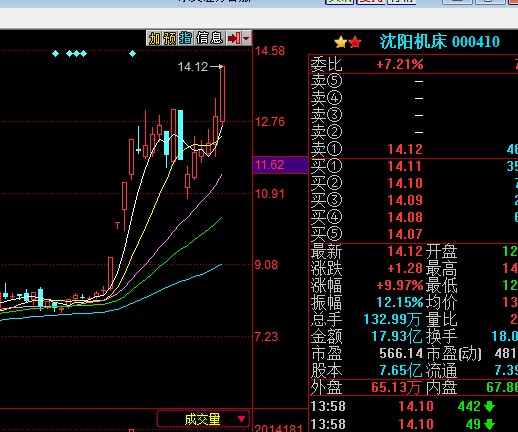Click the blue 指 indicator button
This screenshot has height=432, width=518.
(185, 38)
